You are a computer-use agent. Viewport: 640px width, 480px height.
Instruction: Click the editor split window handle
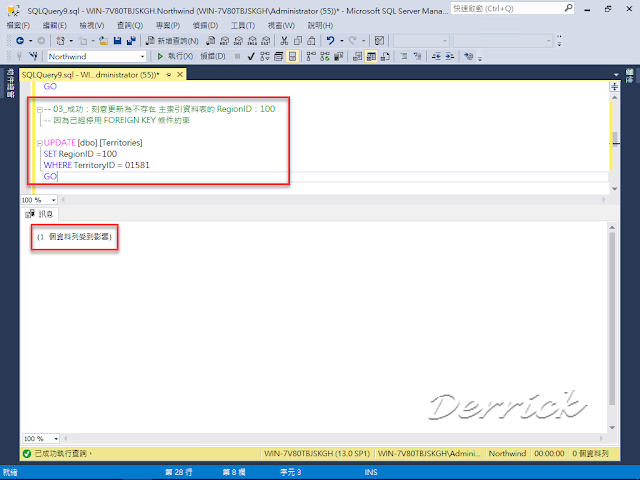tap(615, 87)
